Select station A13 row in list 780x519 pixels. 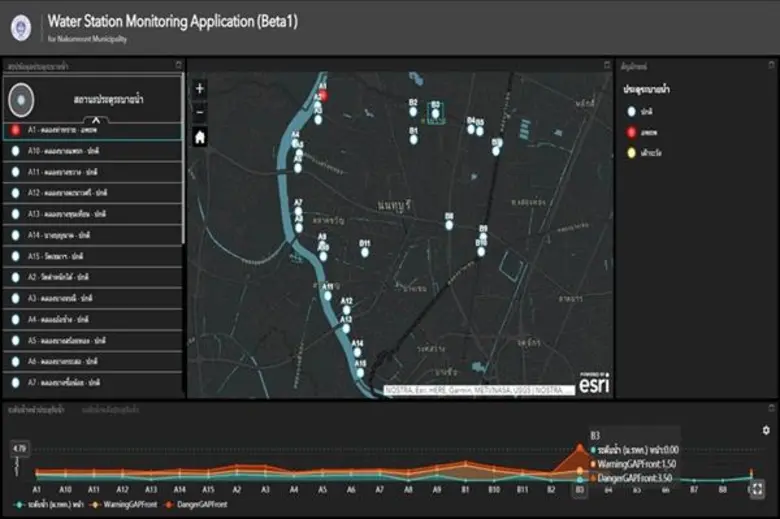point(93,214)
